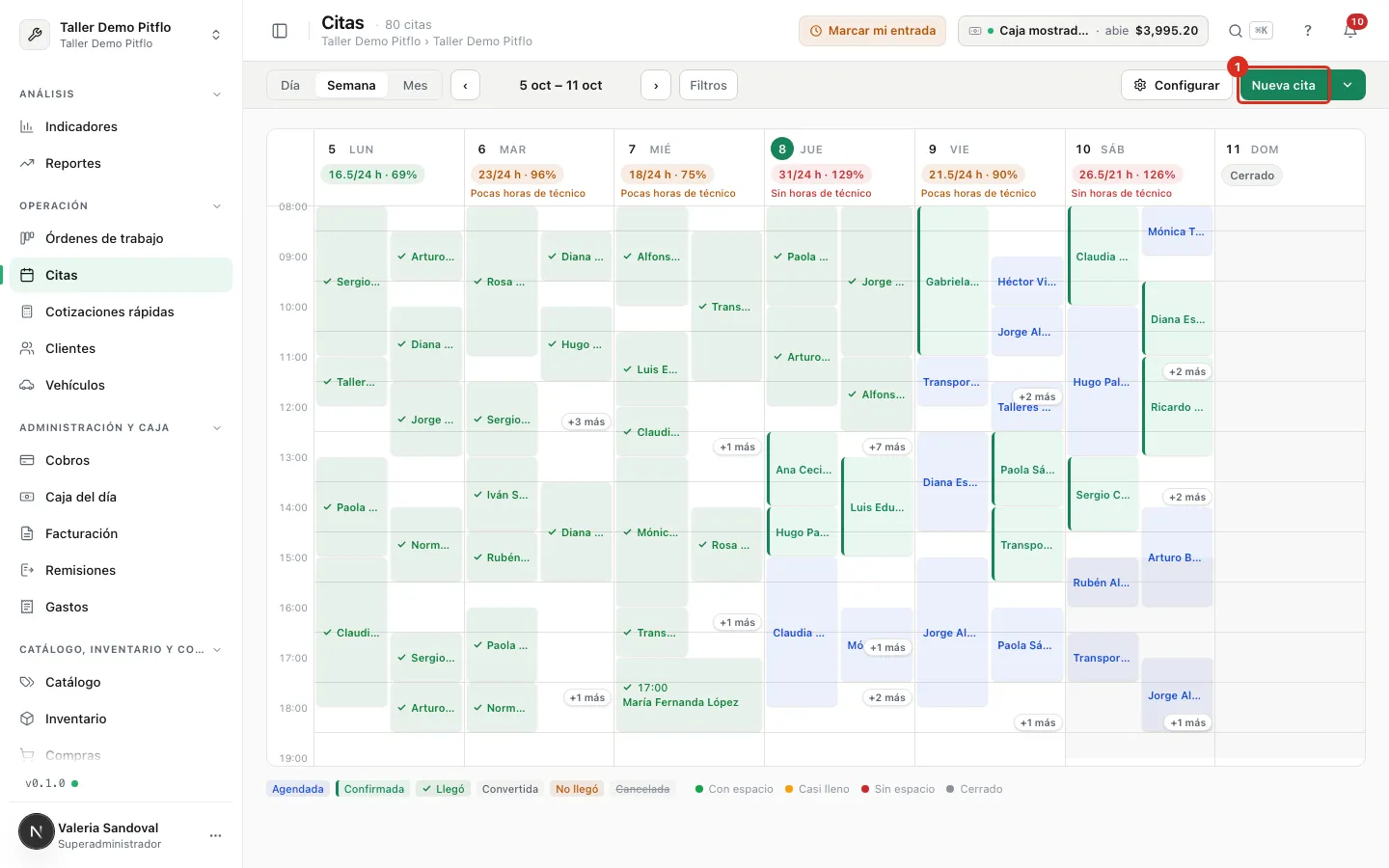Show the +7 más appointments on Thursday
The height and width of the screenshot is (868, 1389).
(887, 447)
